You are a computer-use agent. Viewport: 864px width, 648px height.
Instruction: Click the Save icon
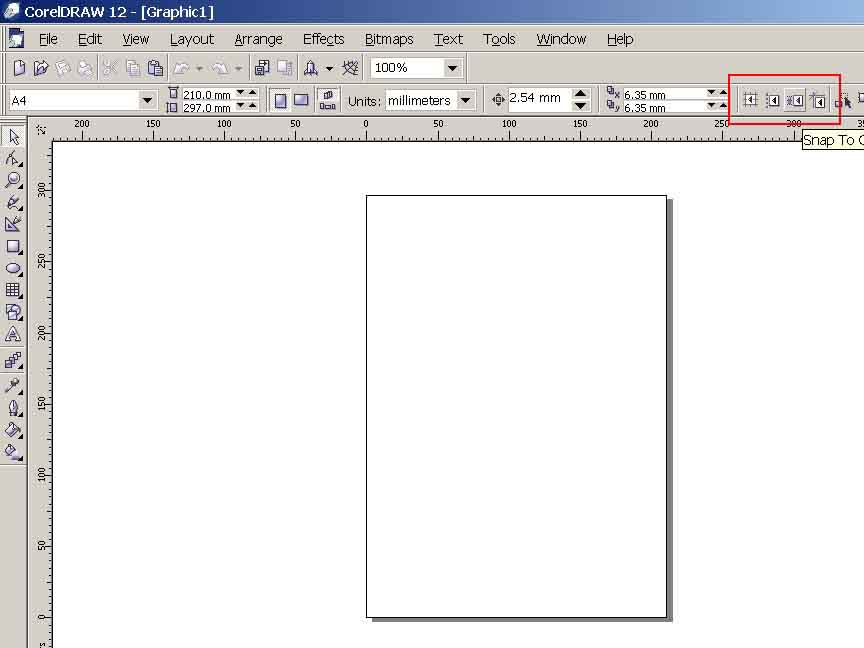pos(63,68)
